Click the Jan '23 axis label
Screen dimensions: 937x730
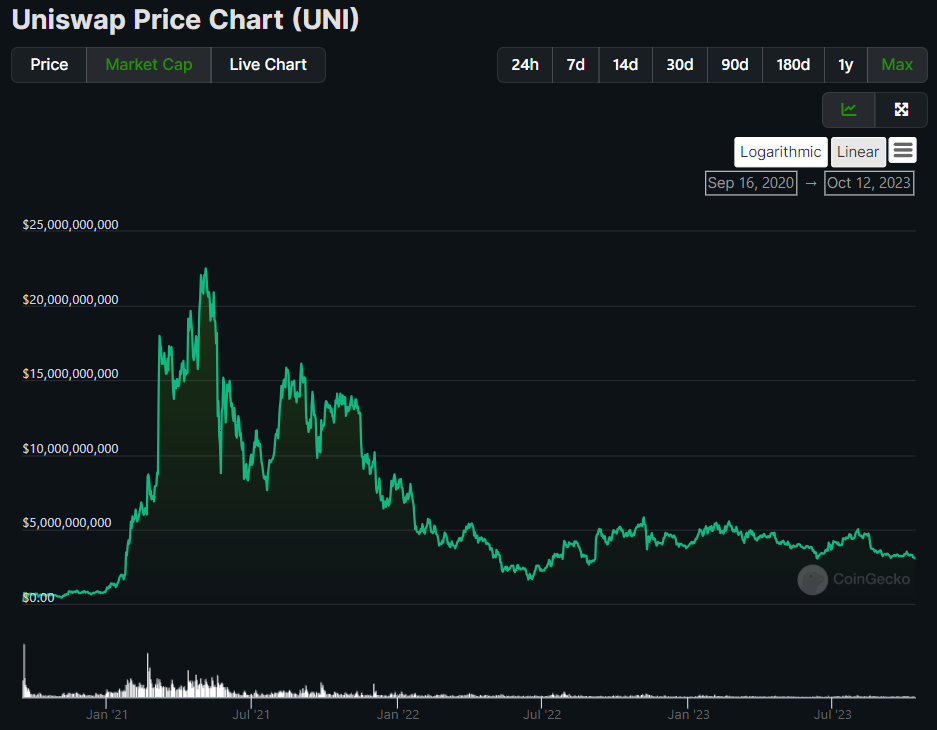[x=688, y=714]
